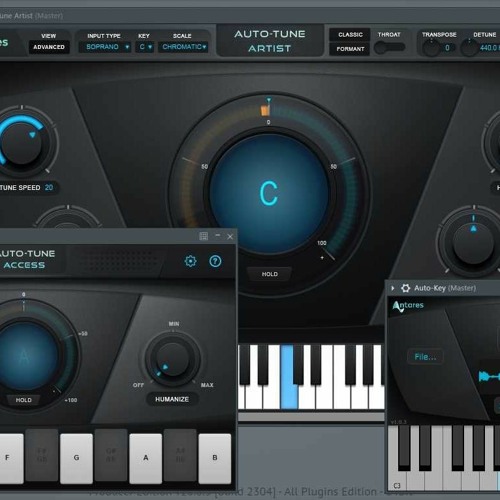Image resolution: width=500 pixels, height=500 pixels.
Task: Click the Antares logo in Auto-Key
Action: [x=408, y=307]
